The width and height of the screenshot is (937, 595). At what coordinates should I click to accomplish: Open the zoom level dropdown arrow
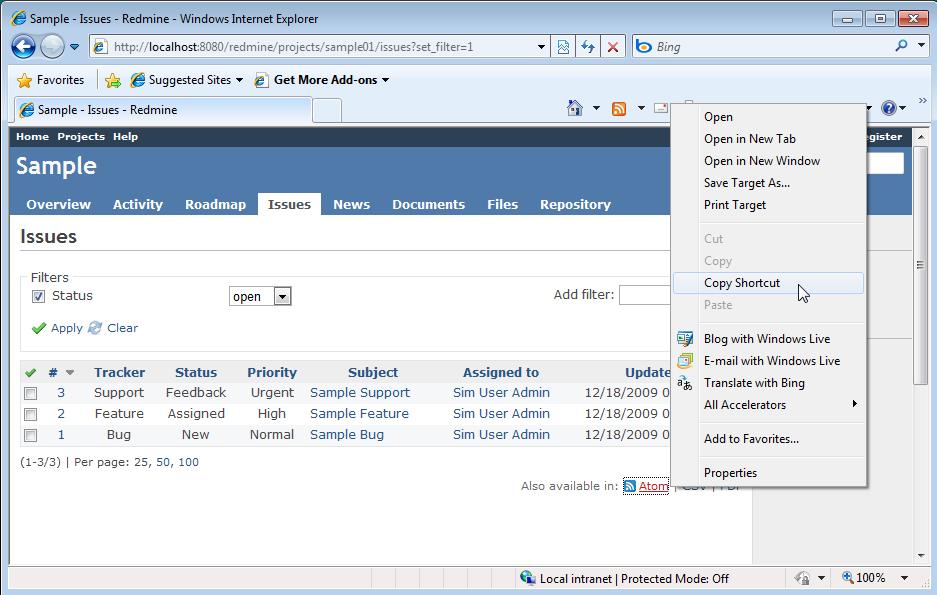tap(904, 578)
